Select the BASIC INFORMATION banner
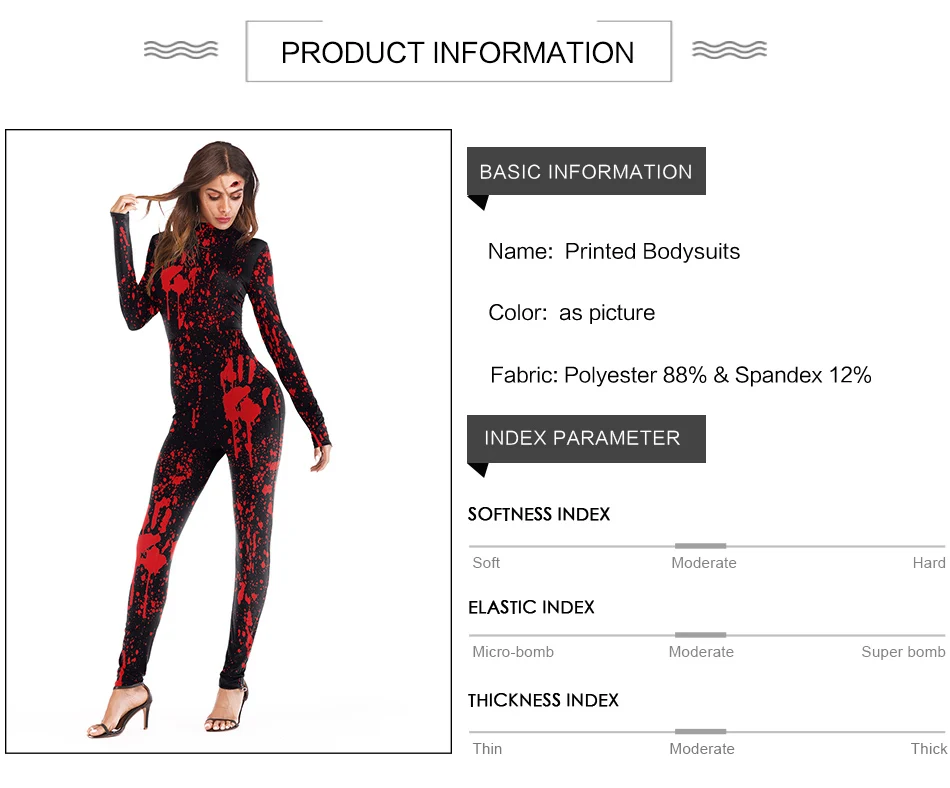 (586, 171)
